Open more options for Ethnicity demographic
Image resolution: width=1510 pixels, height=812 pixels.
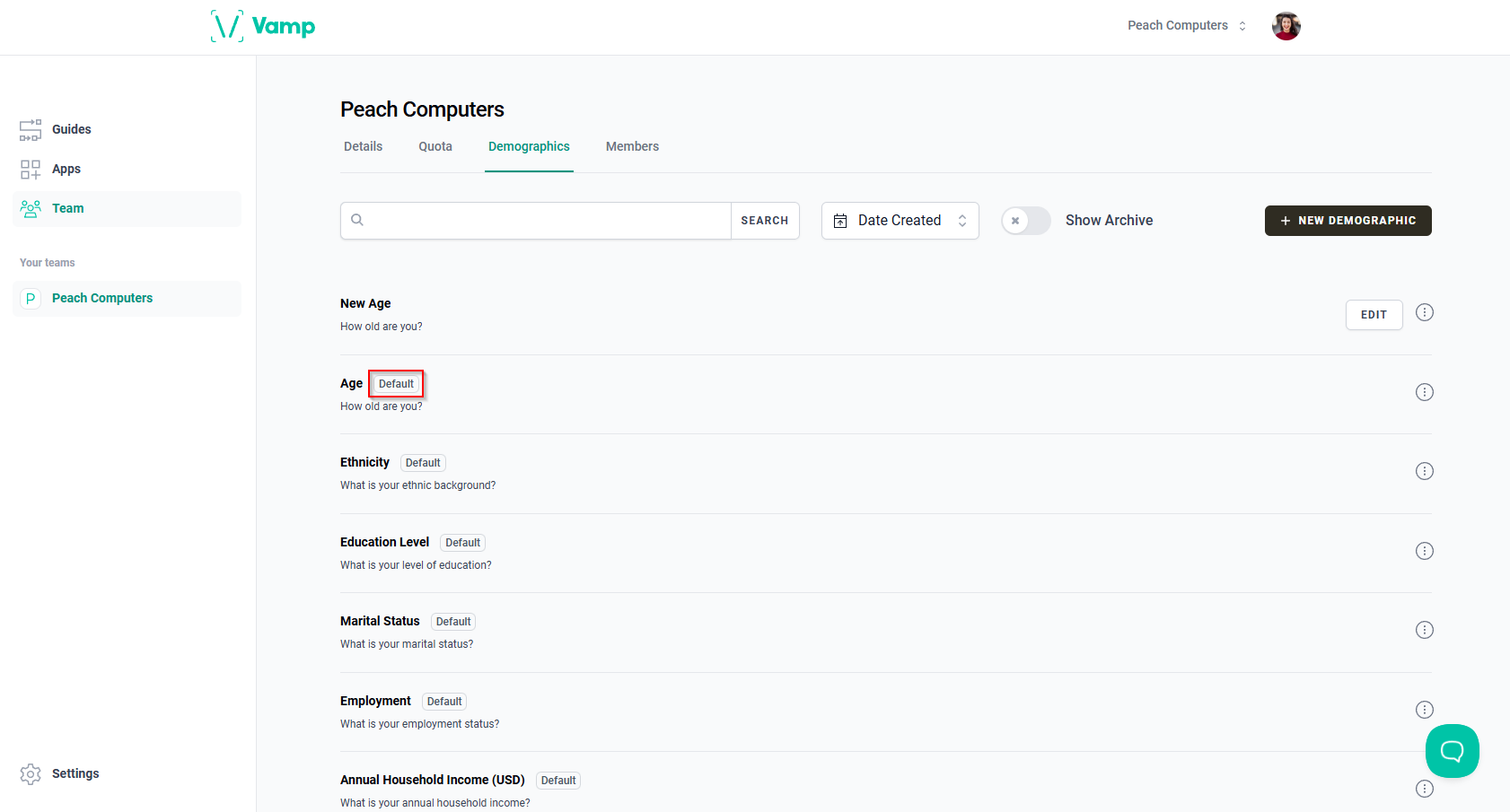pyautogui.click(x=1424, y=471)
